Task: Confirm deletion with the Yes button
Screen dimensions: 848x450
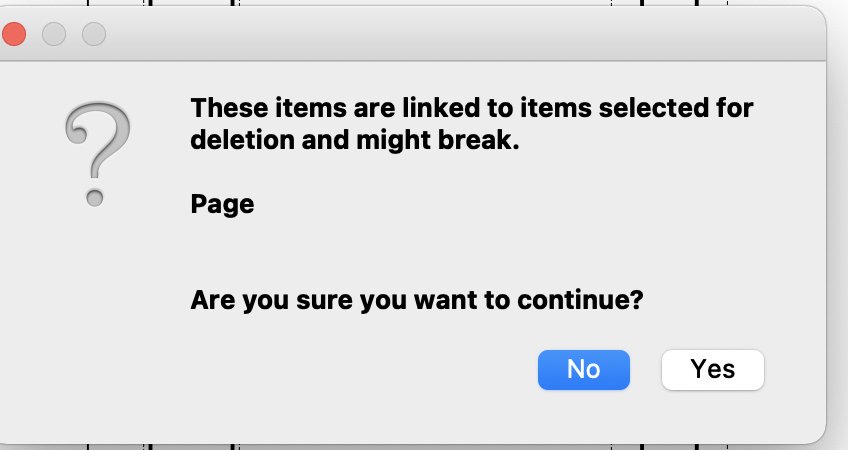Action: pyautogui.click(x=712, y=369)
